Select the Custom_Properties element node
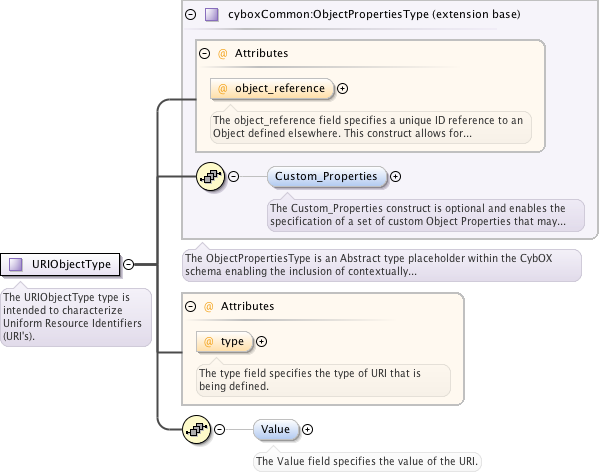The image size is (600, 475). point(326,177)
